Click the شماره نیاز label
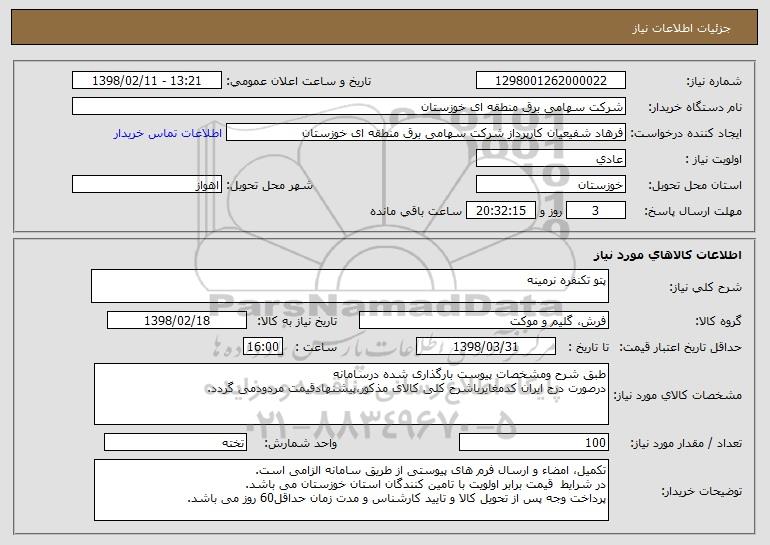Image resolution: width=770 pixels, height=545 pixels. pyautogui.click(x=714, y=82)
